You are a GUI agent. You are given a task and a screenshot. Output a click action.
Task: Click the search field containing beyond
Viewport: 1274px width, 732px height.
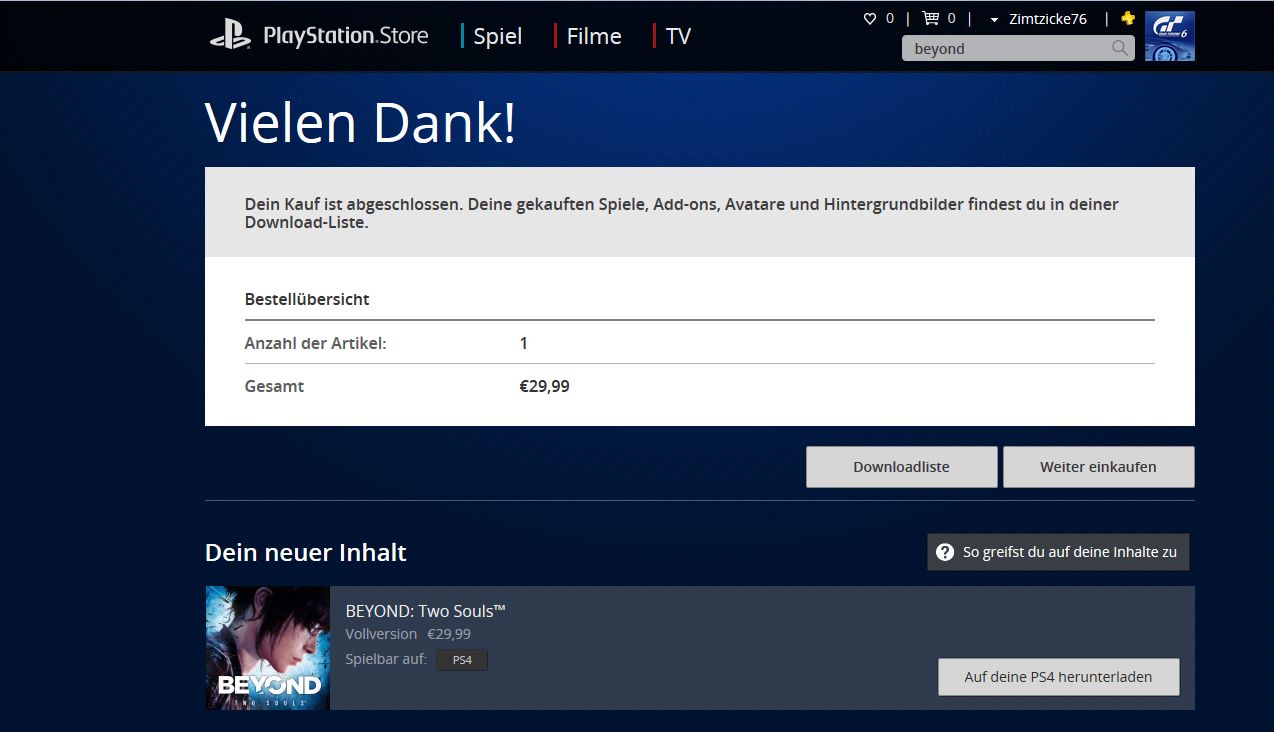[x=1018, y=48]
